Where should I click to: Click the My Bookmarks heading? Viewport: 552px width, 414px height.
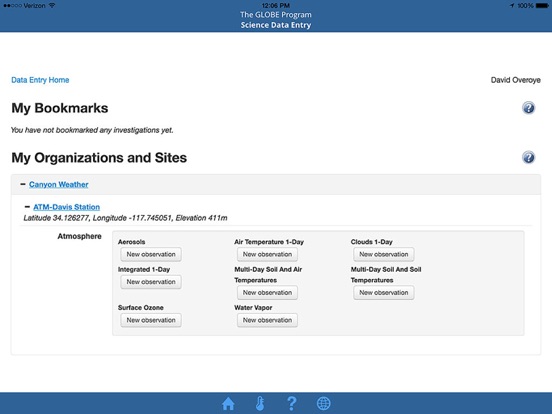coord(60,108)
